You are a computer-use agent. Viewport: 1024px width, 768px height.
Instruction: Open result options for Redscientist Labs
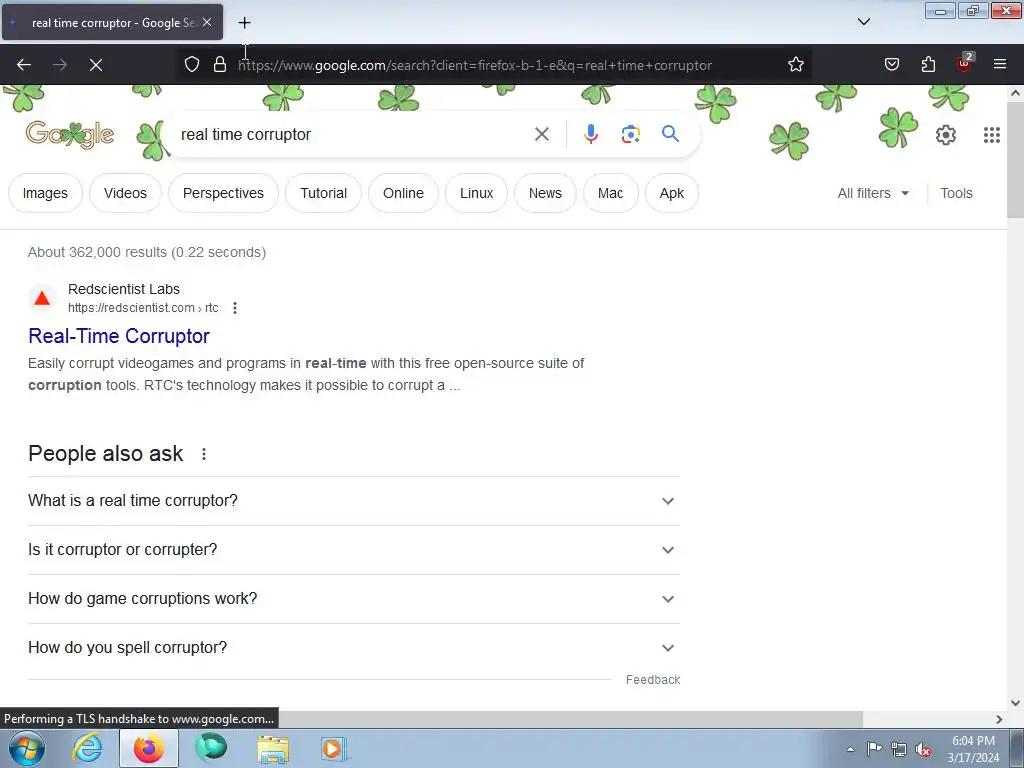pos(235,308)
